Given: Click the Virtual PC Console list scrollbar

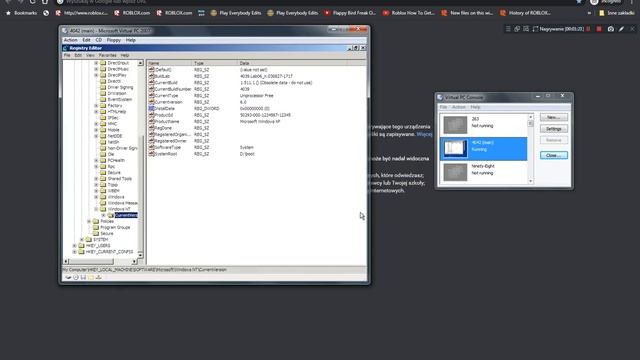Looking at the screenshot, I should [x=531, y=149].
